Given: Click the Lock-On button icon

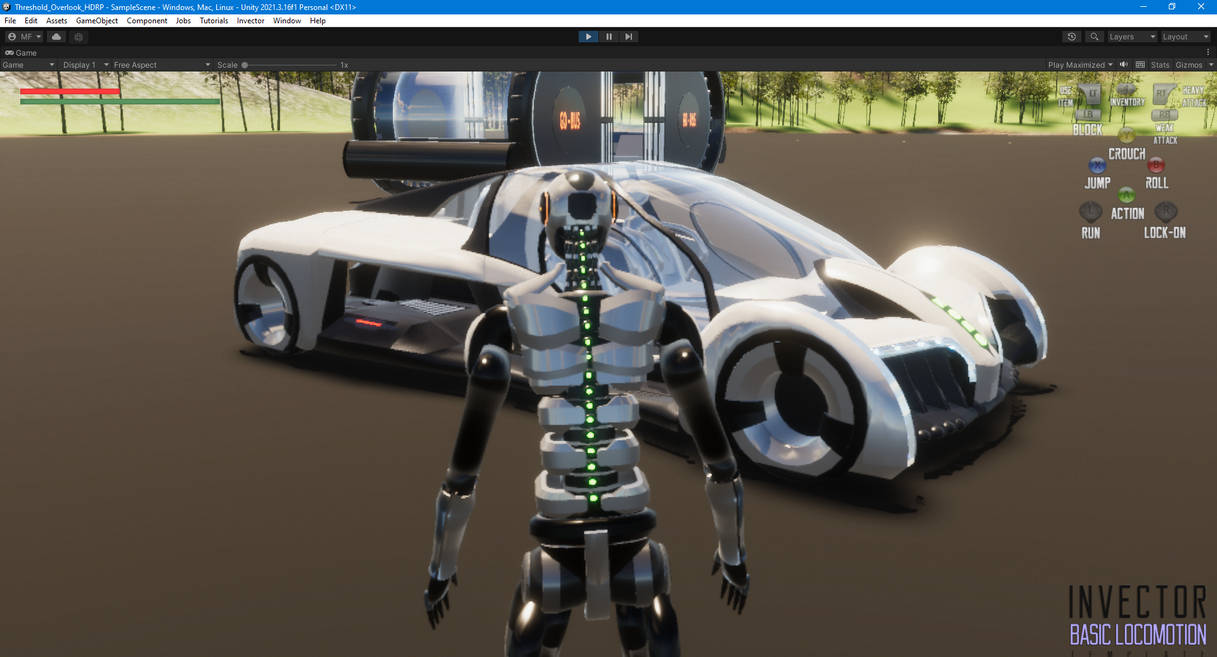Looking at the screenshot, I should tap(1165, 211).
